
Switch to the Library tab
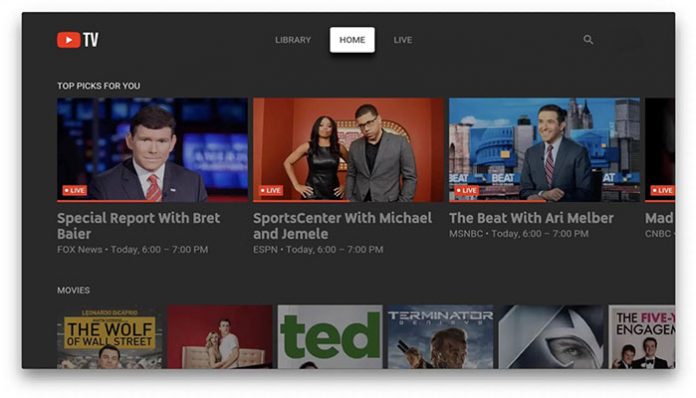click(293, 40)
